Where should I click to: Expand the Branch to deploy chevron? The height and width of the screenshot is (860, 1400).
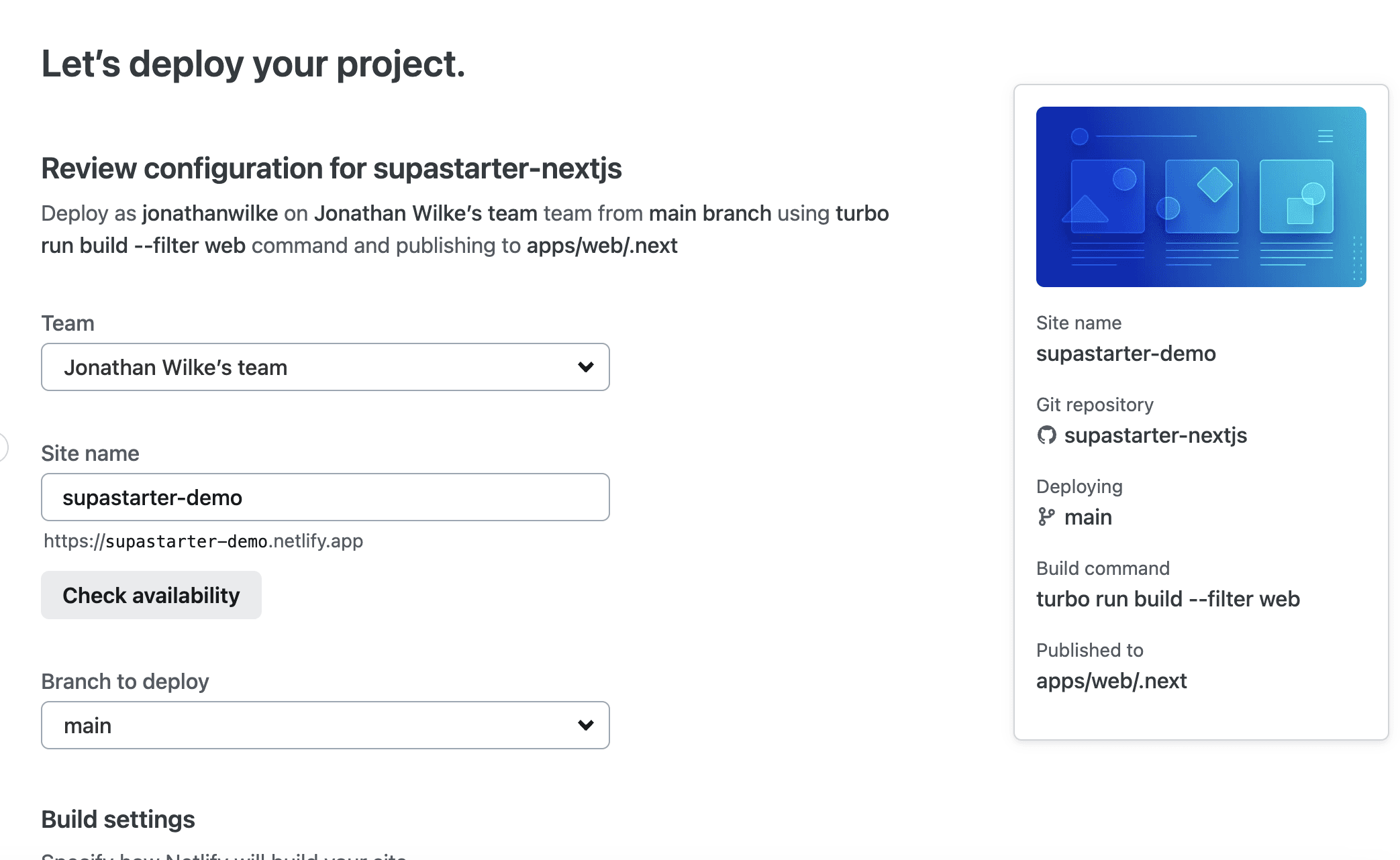[x=585, y=725]
